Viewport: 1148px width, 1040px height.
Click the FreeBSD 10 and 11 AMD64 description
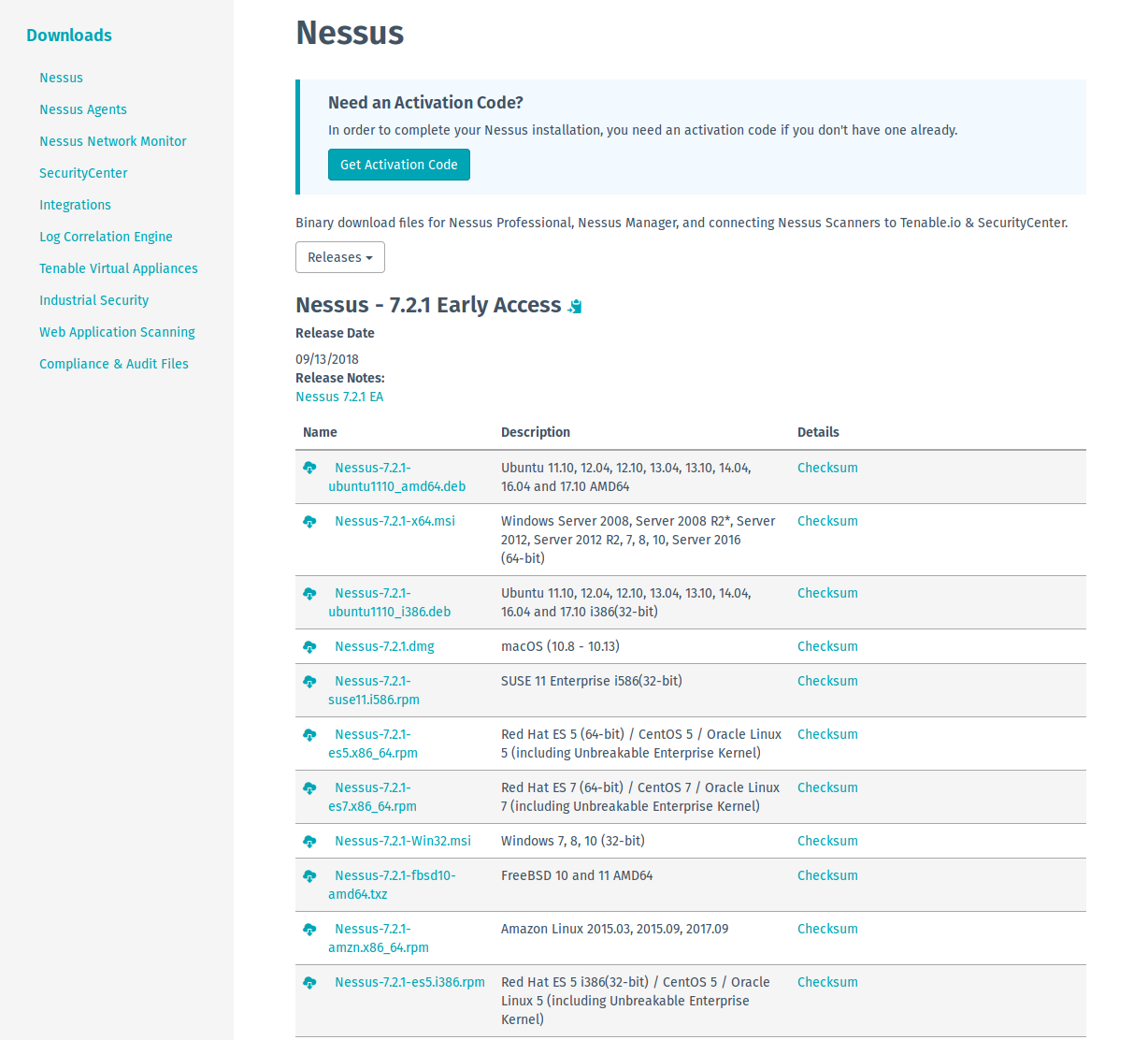pyautogui.click(x=577, y=875)
